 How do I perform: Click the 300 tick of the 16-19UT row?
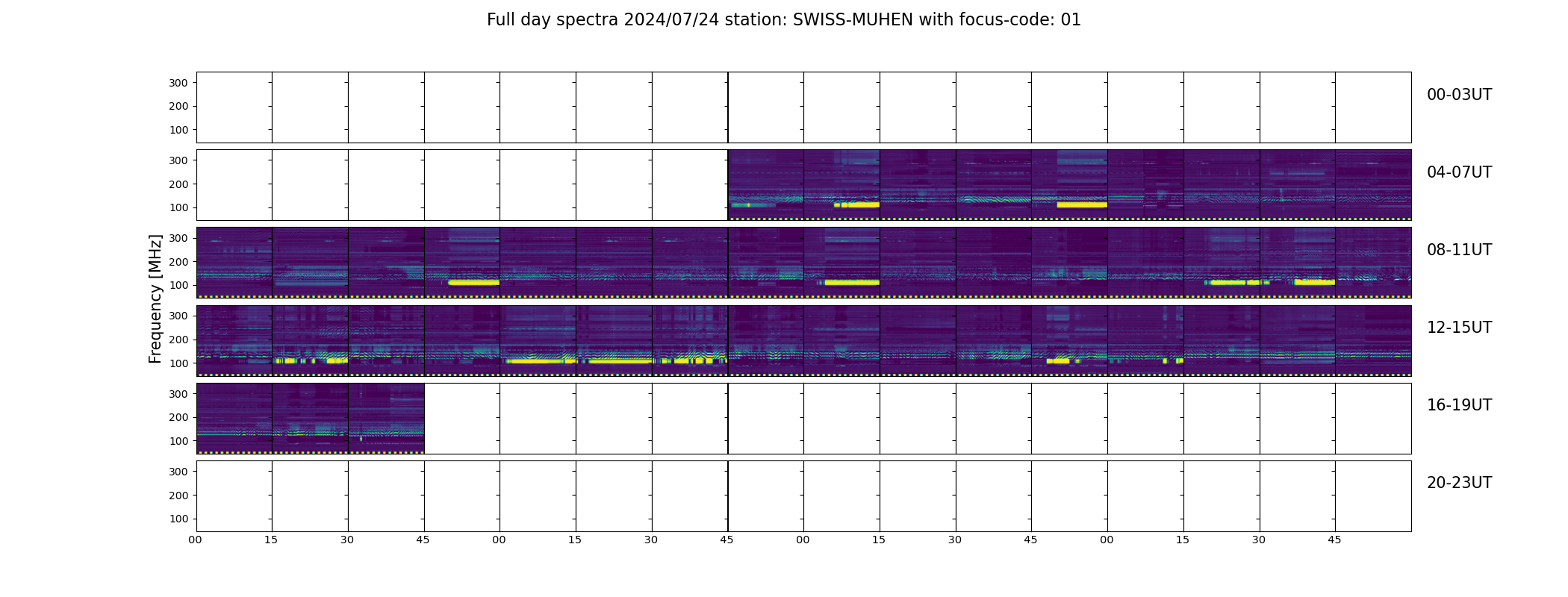(178, 394)
